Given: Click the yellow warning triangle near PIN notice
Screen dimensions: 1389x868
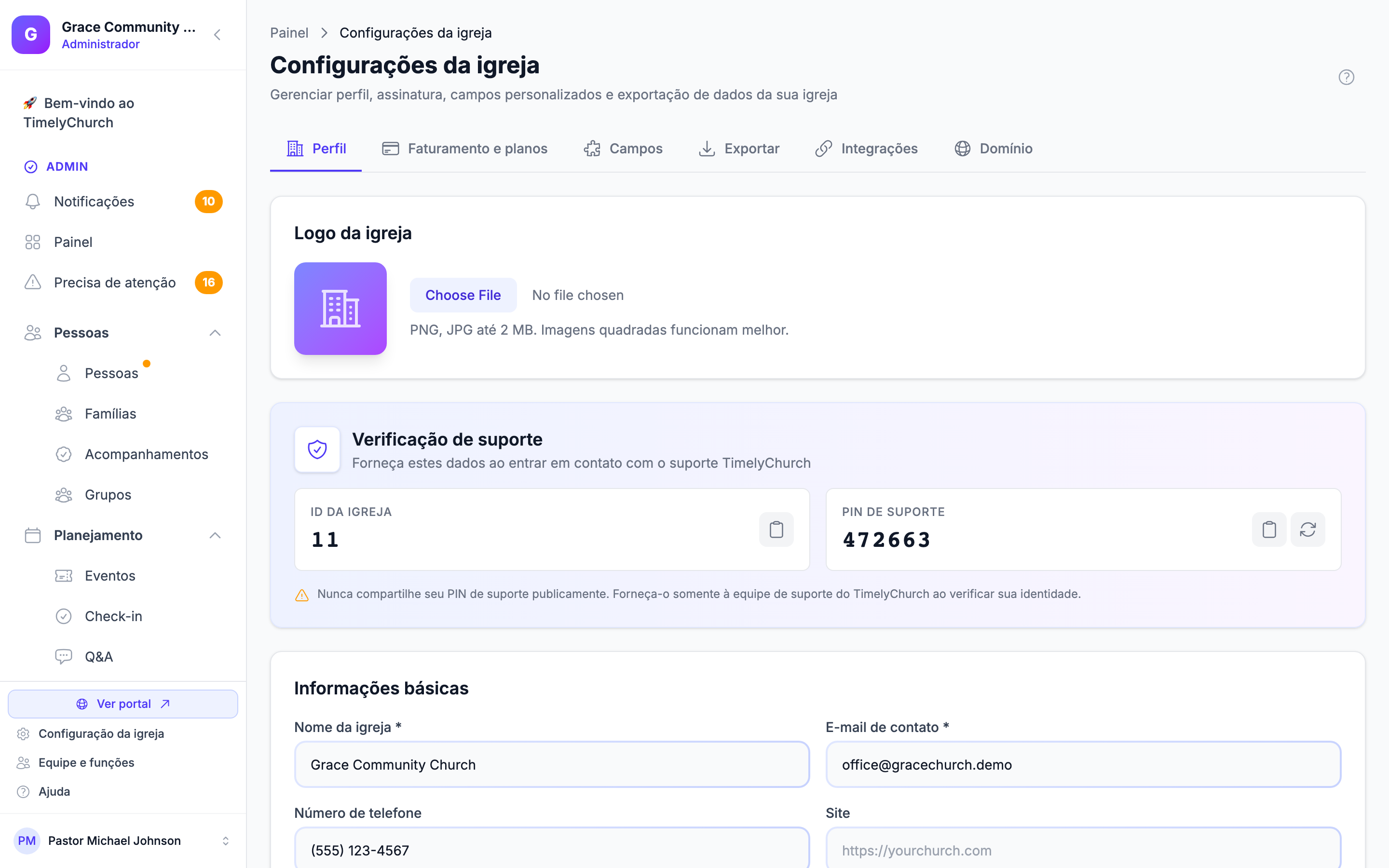Looking at the screenshot, I should [302, 595].
